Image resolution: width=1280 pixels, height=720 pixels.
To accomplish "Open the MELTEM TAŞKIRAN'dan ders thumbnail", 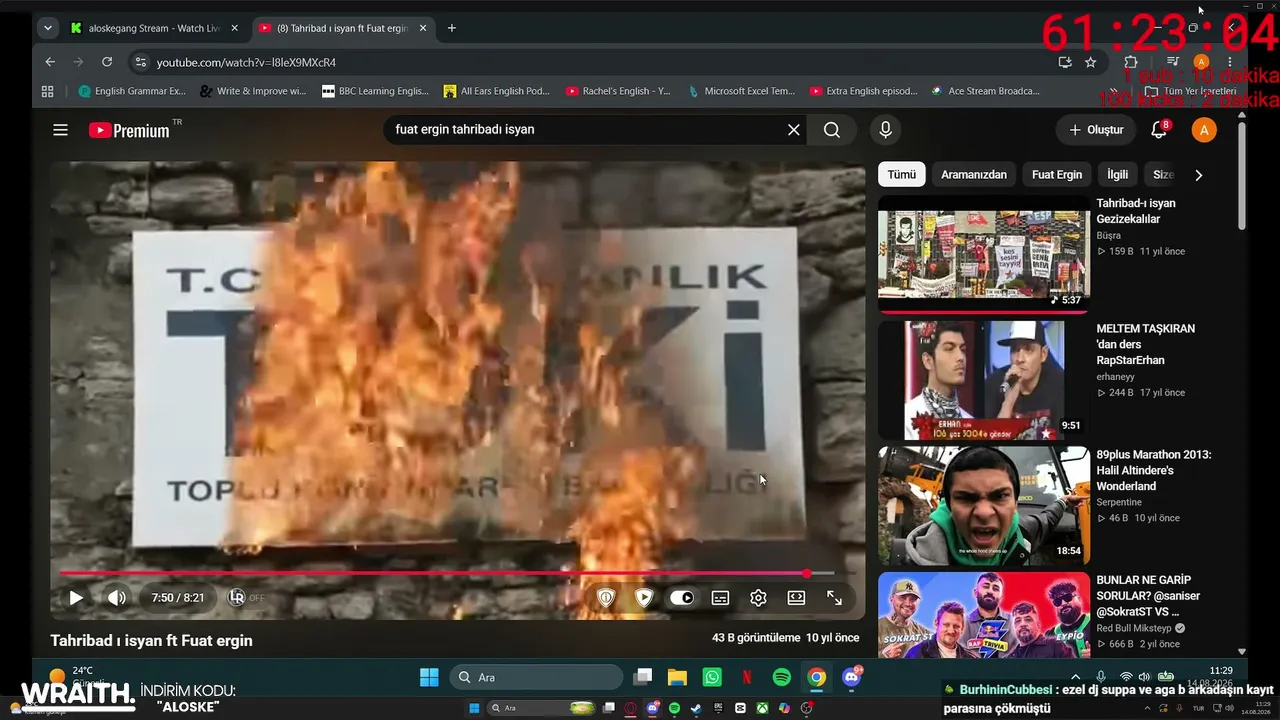I will click(x=984, y=380).
